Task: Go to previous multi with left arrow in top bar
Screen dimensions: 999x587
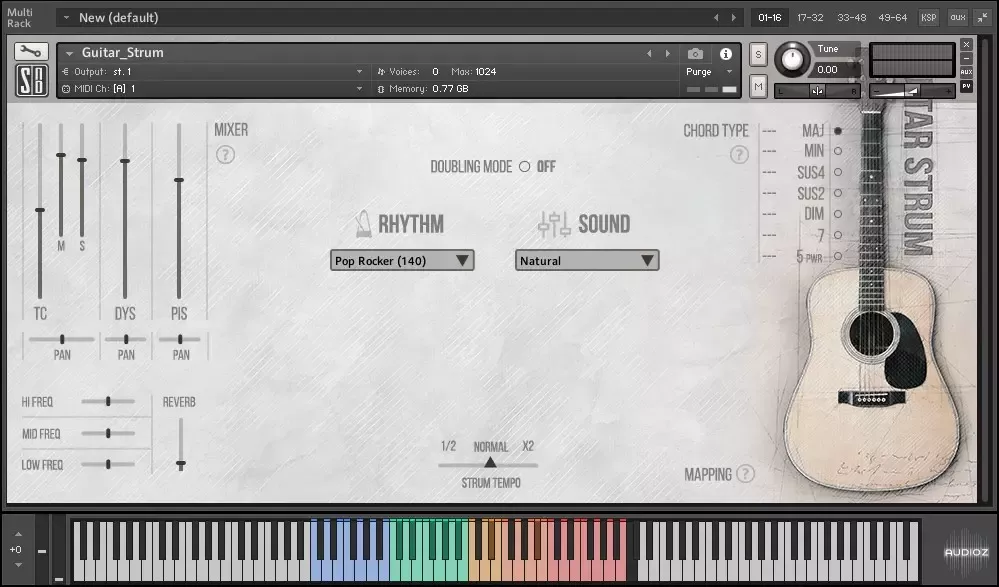Action: [x=716, y=18]
